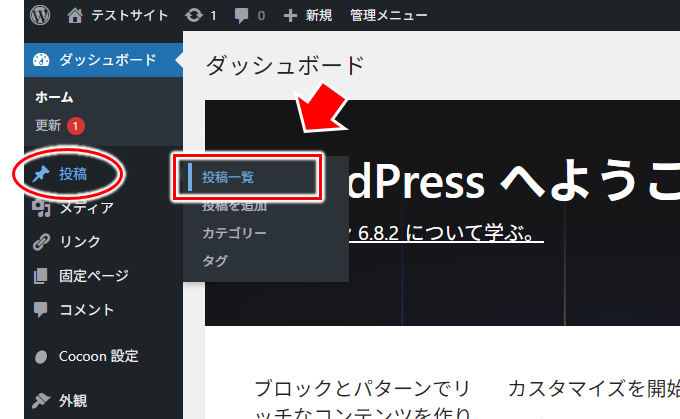Open the リンク sidebar menu
This screenshot has height=419, width=680.
coord(80,242)
